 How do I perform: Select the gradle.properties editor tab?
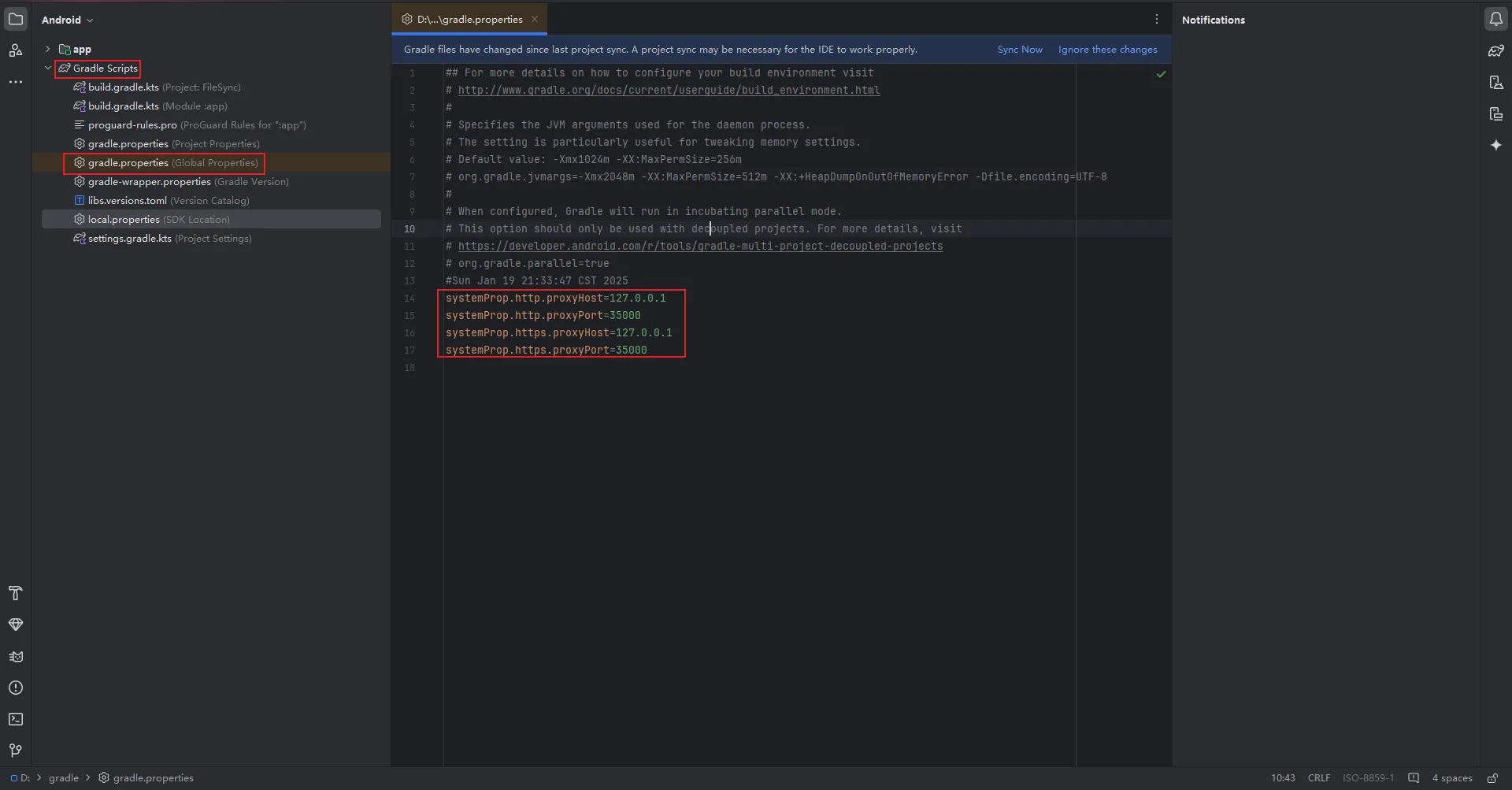[x=469, y=20]
